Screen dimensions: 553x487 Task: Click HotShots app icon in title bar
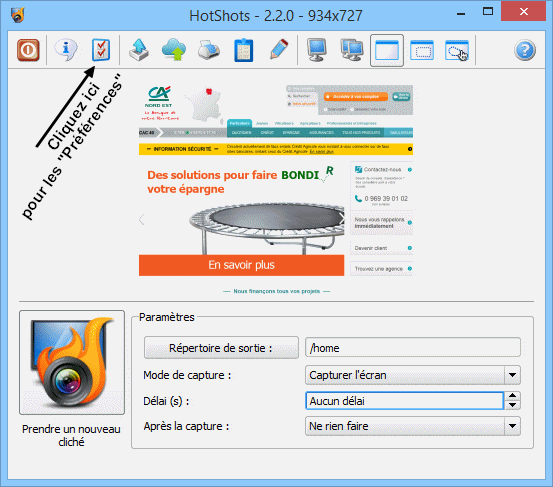click(17, 15)
